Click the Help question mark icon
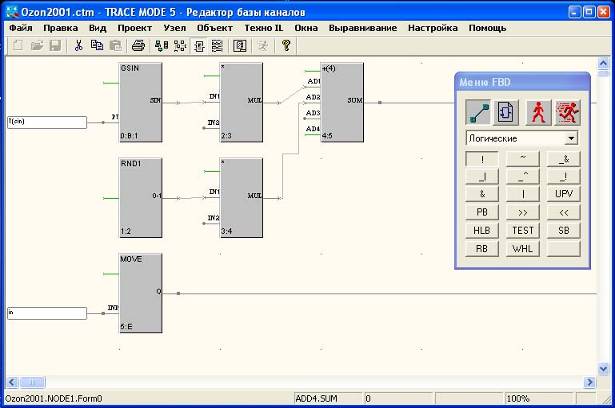Screen dimensions: 615x408 coord(286,46)
